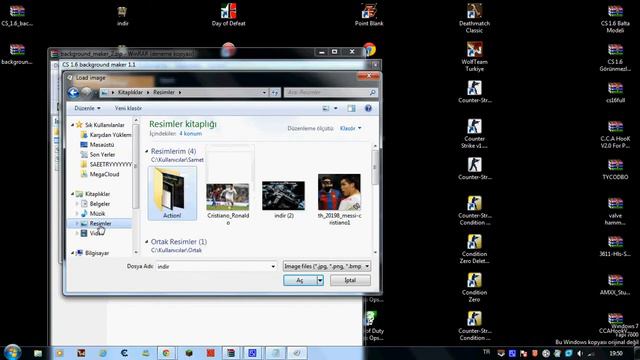Open the 4 konum locations link

191,133
